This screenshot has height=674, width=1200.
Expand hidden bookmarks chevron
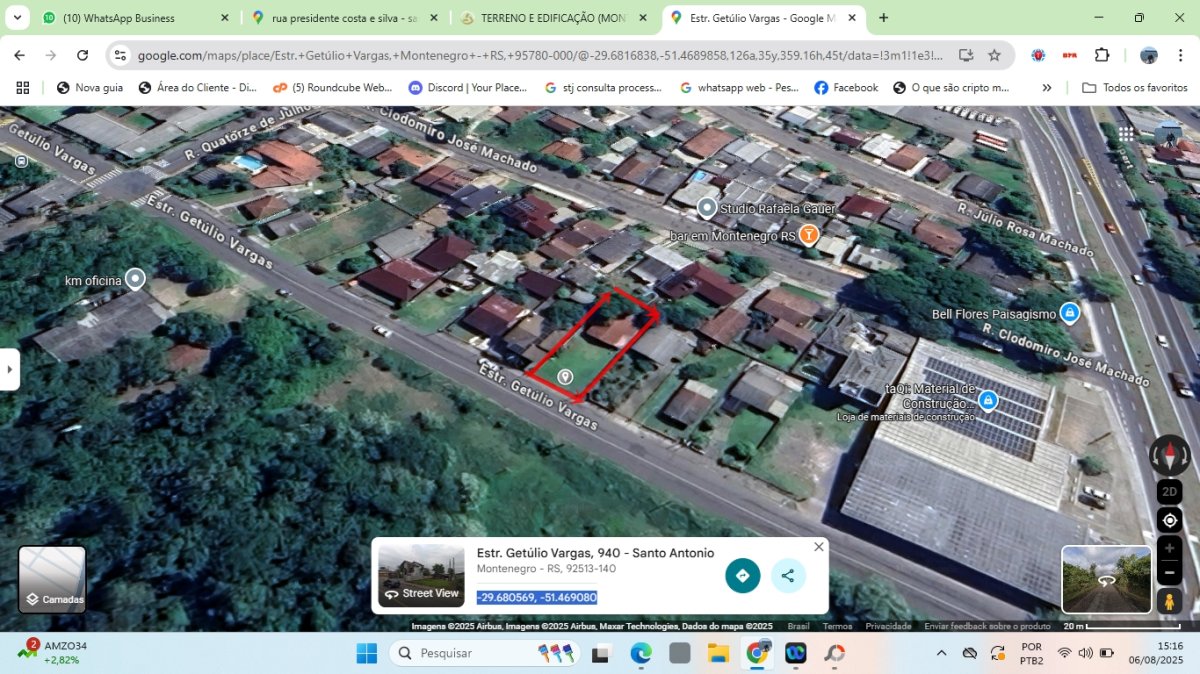click(1047, 88)
